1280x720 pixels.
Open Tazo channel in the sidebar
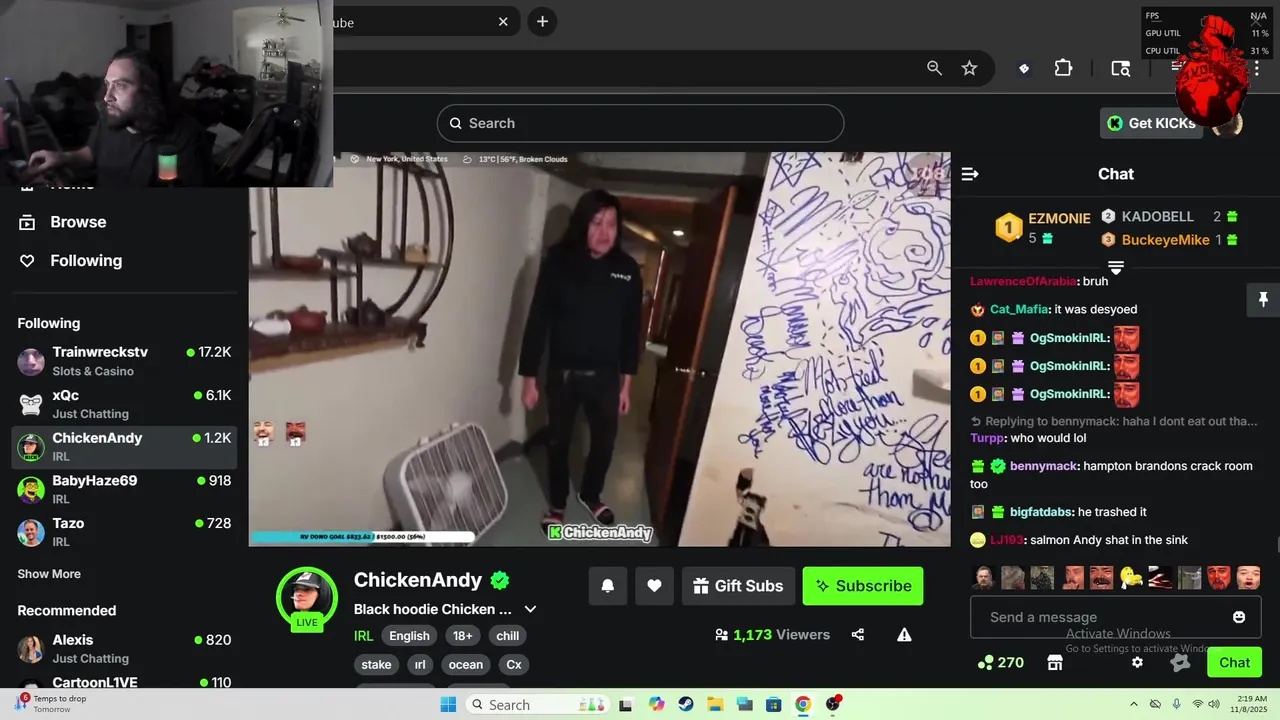124,532
